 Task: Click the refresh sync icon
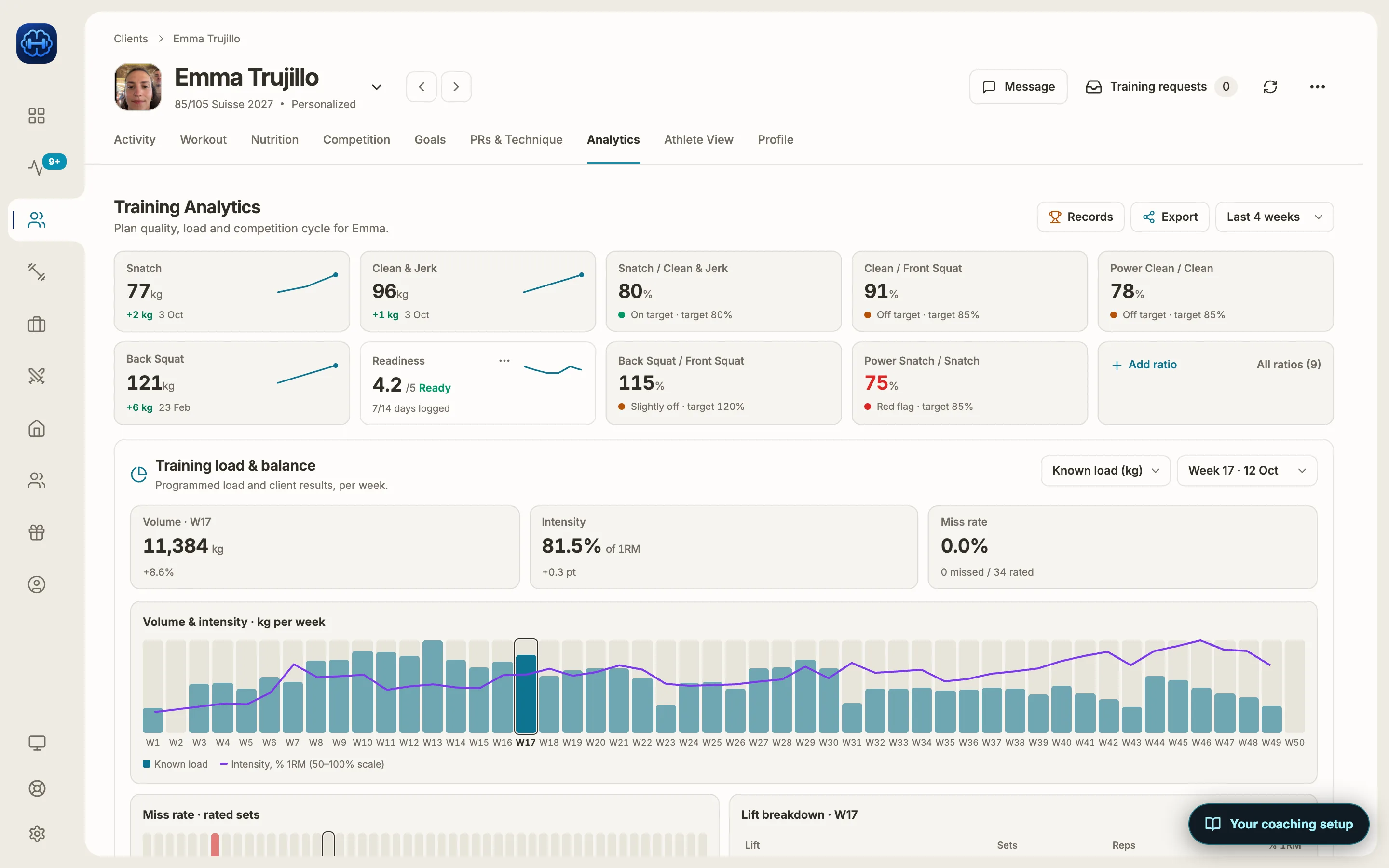pos(1270,87)
